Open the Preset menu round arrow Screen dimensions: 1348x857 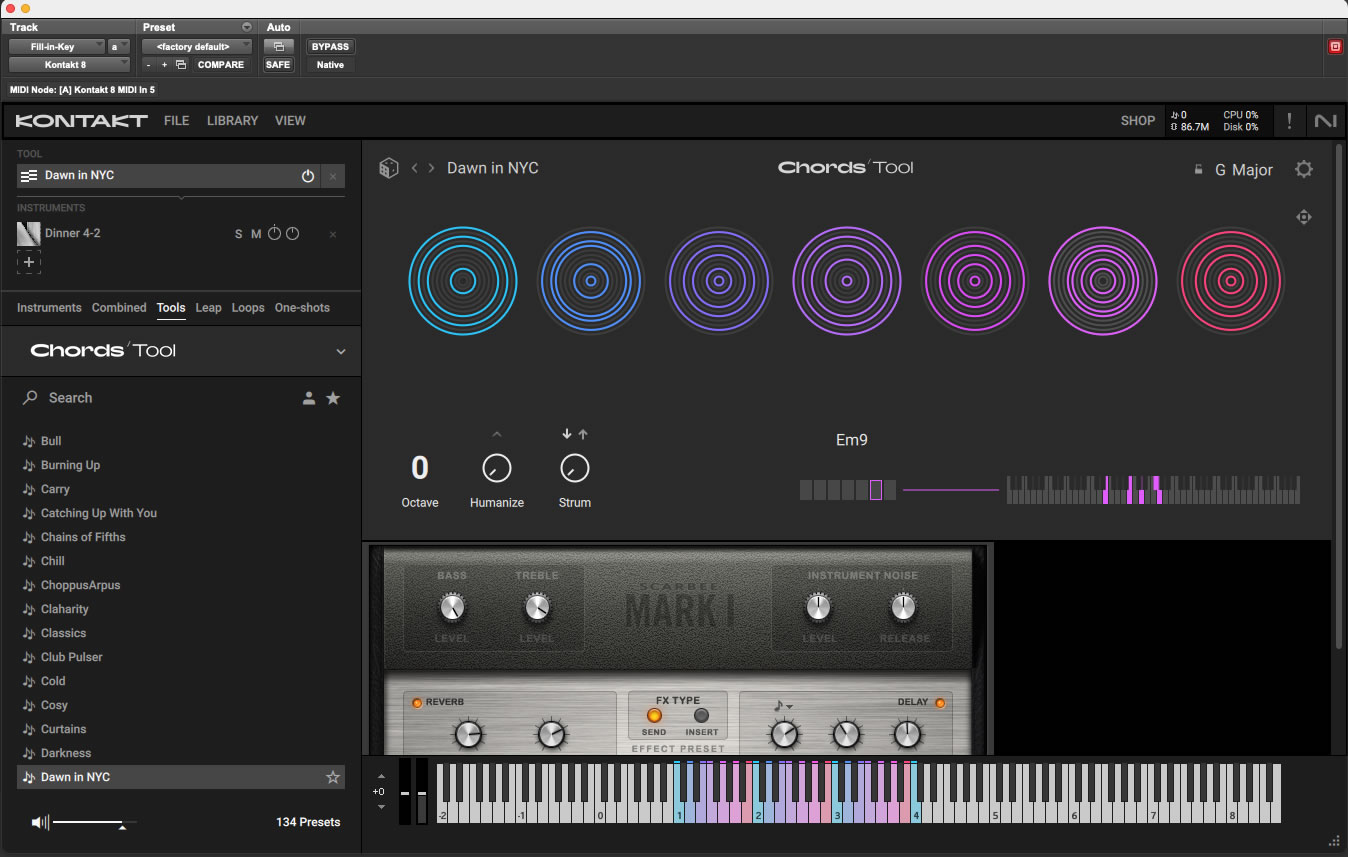(x=247, y=27)
